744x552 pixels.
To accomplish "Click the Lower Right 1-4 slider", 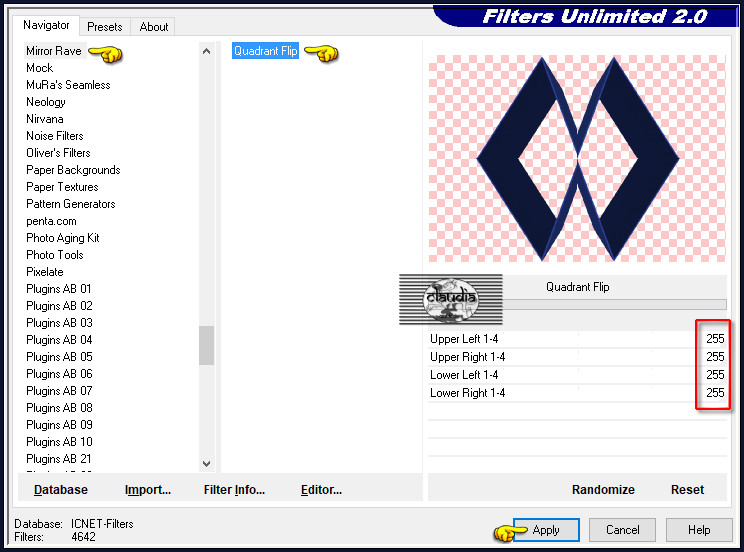I will click(x=577, y=393).
